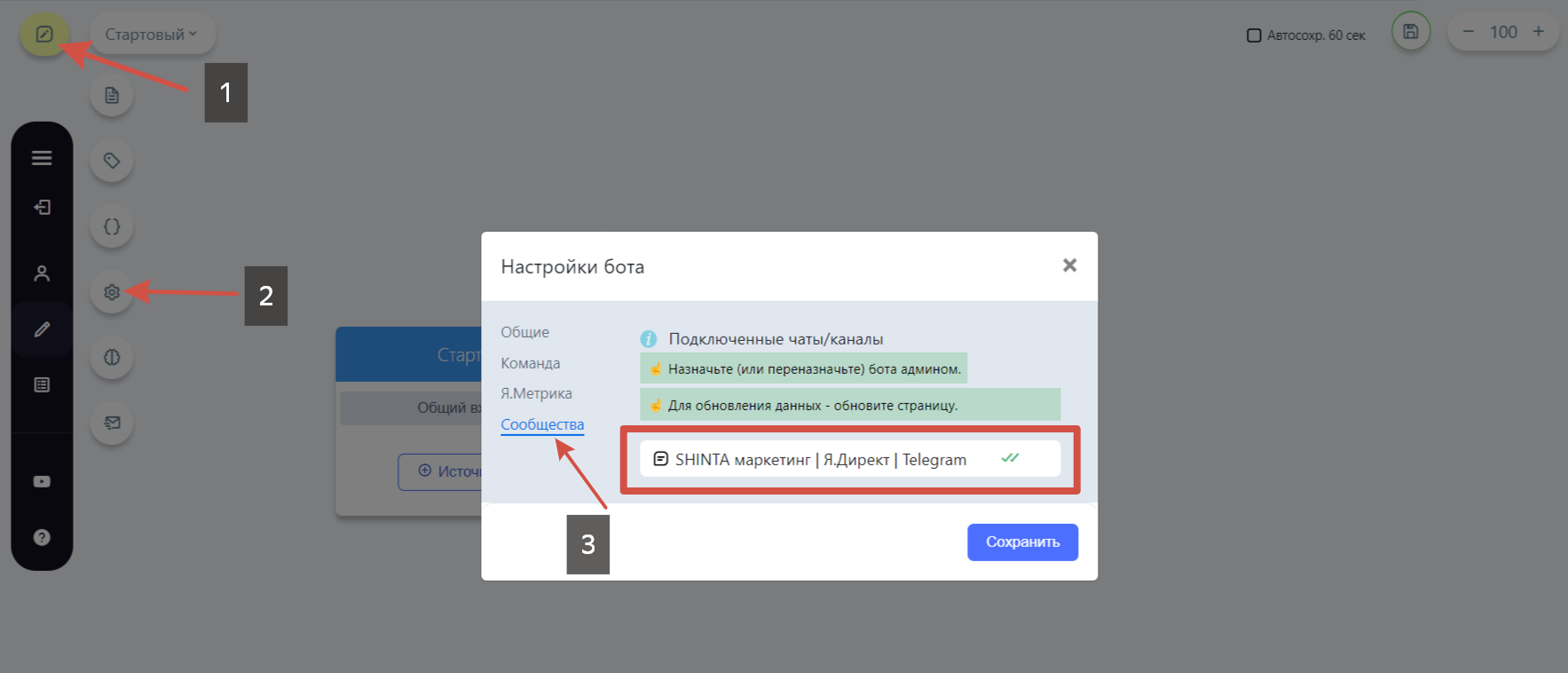Open bot settings via the gear icon

tap(112, 292)
